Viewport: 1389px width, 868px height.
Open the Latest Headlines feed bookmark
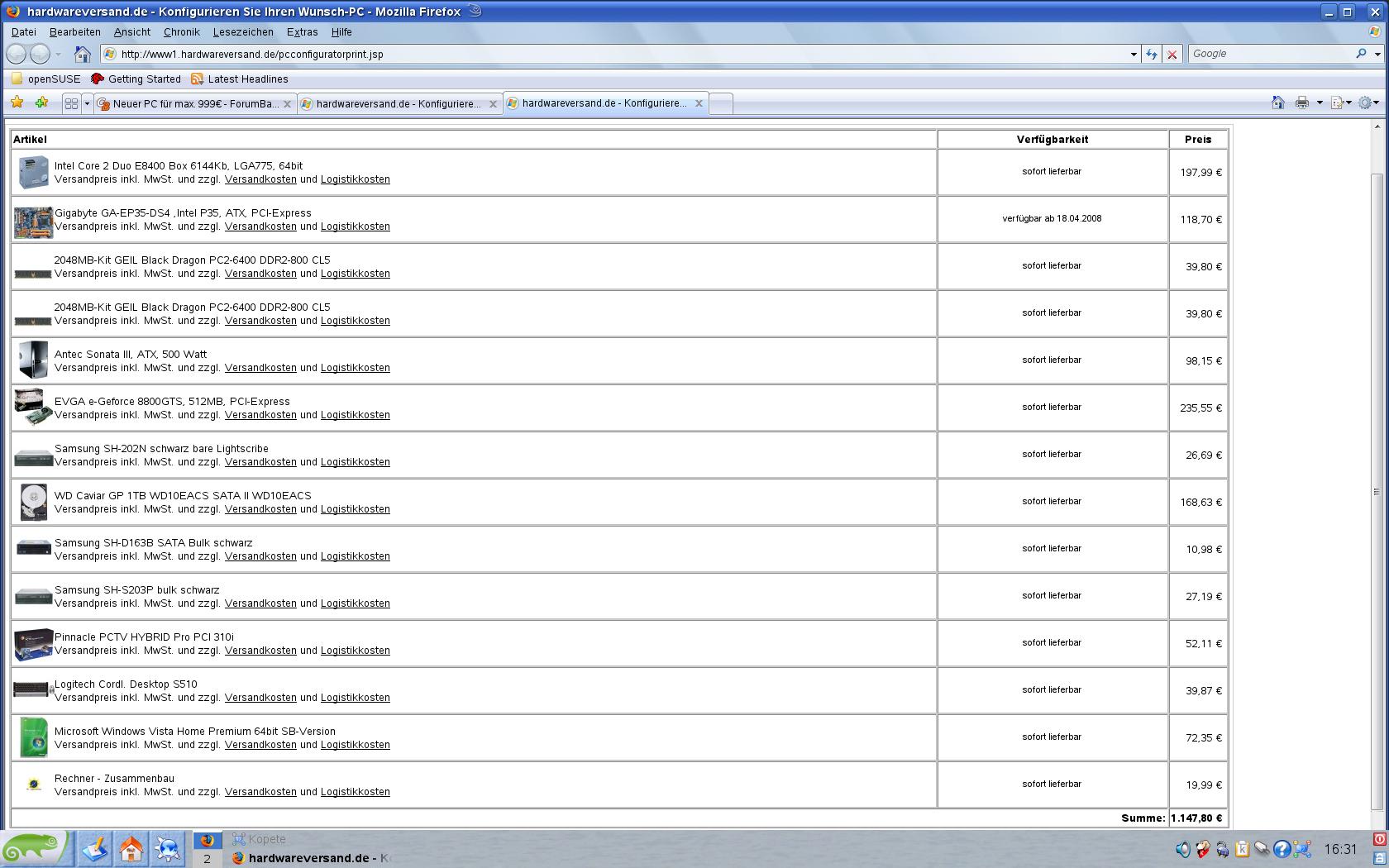pos(240,79)
